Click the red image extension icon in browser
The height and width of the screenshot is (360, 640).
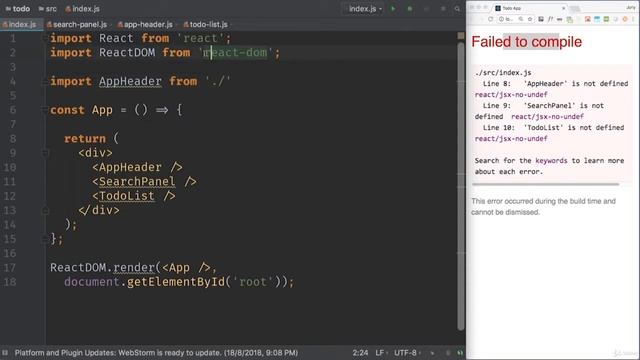[x=588, y=19]
